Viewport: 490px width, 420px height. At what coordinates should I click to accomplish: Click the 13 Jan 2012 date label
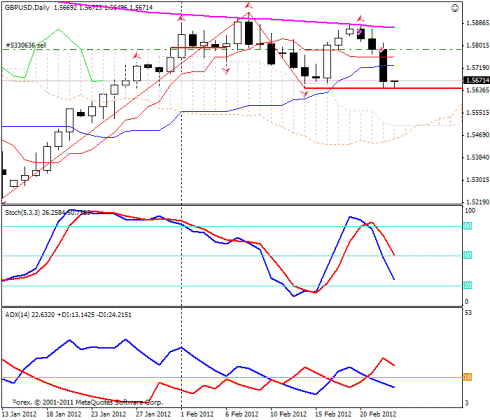(19, 414)
